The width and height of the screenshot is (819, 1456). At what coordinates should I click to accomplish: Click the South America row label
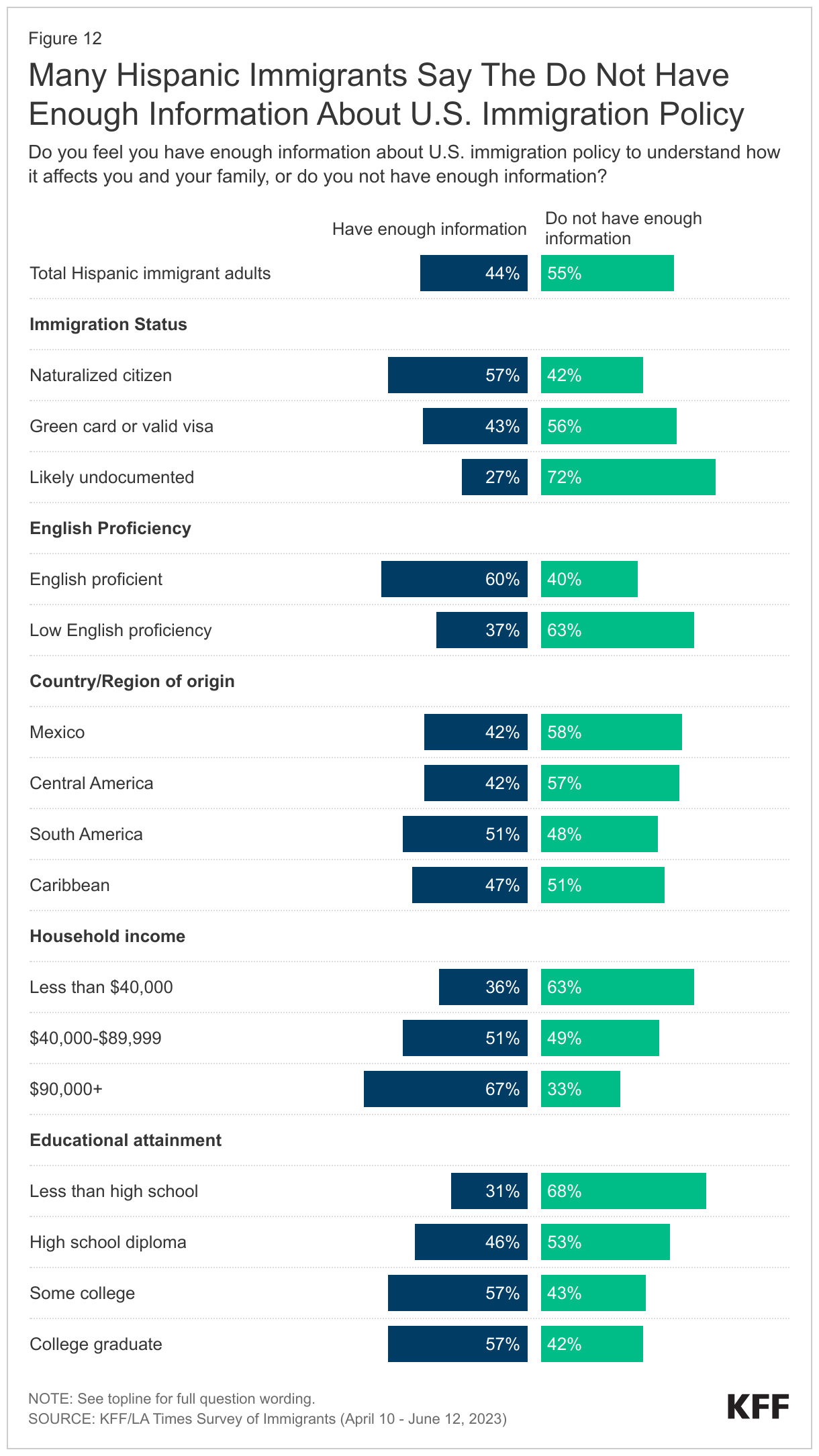click(86, 834)
